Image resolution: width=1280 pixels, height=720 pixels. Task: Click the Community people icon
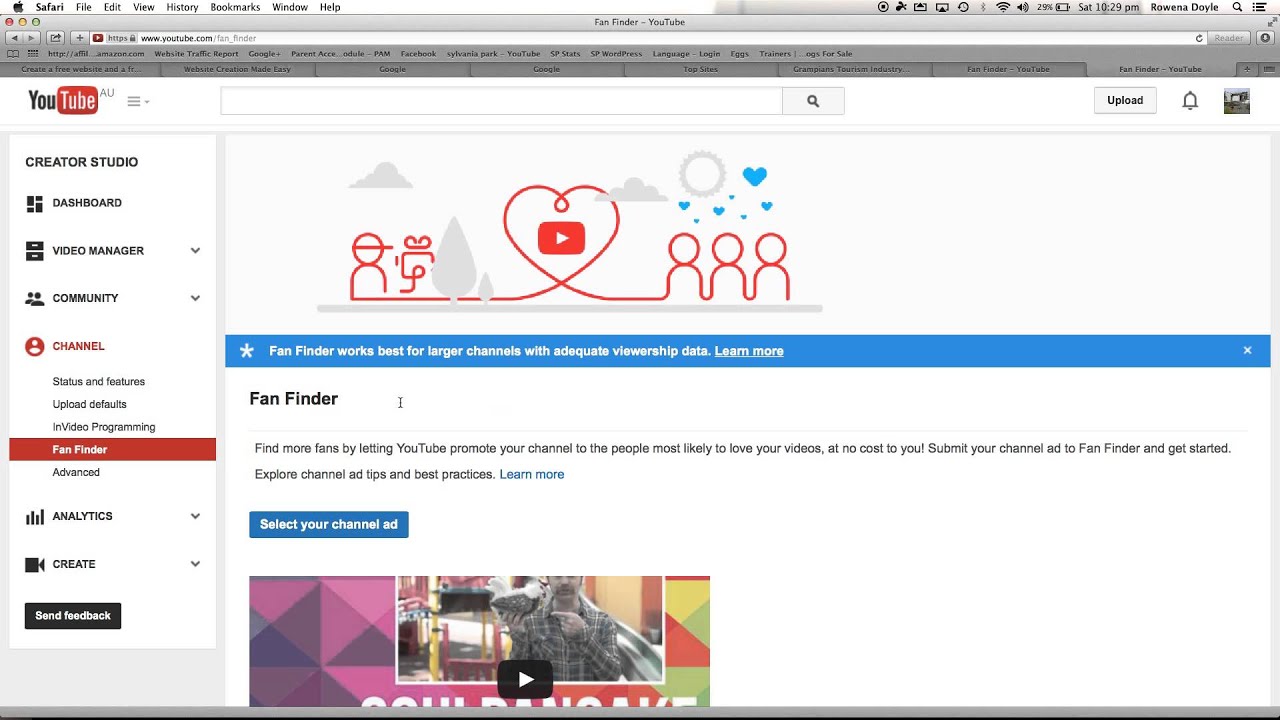tap(35, 298)
